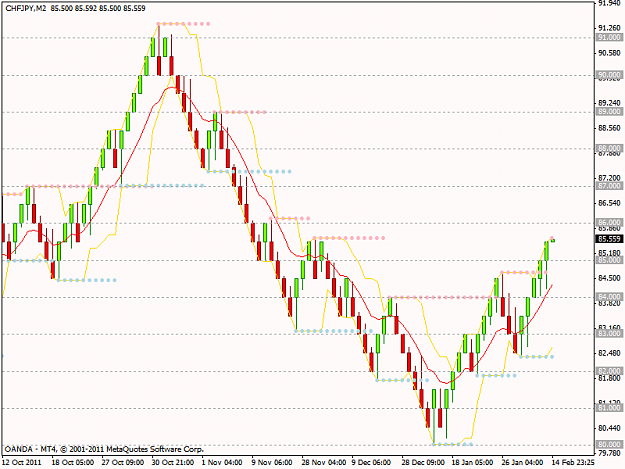The width and height of the screenshot is (625, 469).
Task: Click the 80.000 horizontal level label
Action: click(x=609, y=444)
